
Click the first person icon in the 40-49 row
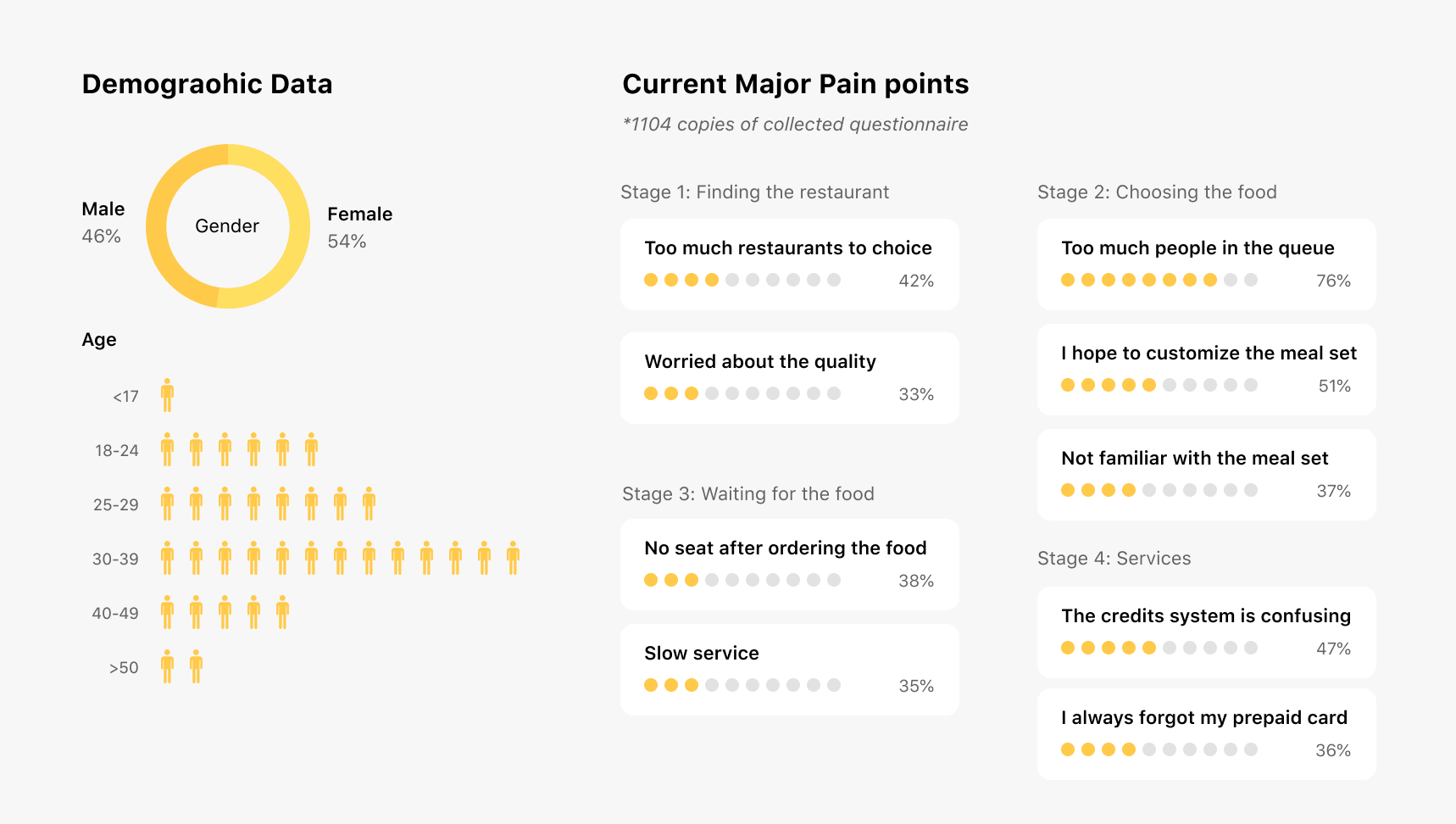(167, 612)
